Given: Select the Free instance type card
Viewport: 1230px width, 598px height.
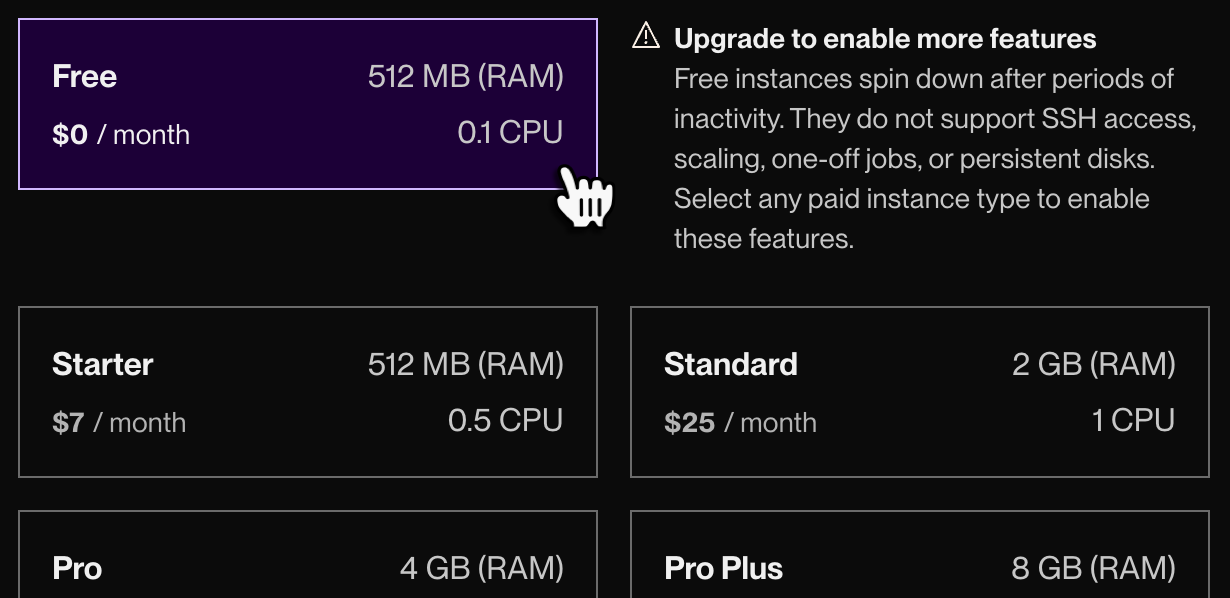Looking at the screenshot, I should point(308,104).
